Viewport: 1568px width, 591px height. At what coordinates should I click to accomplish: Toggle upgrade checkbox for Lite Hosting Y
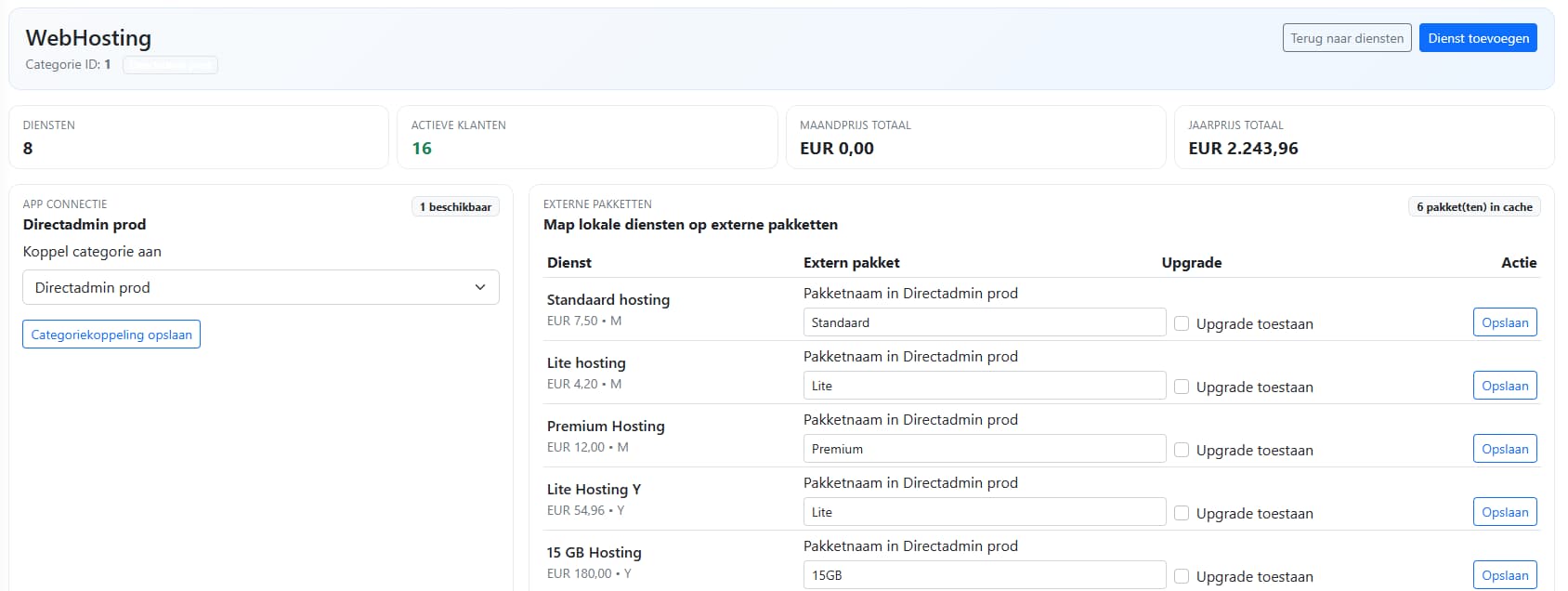pos(1182,513)
